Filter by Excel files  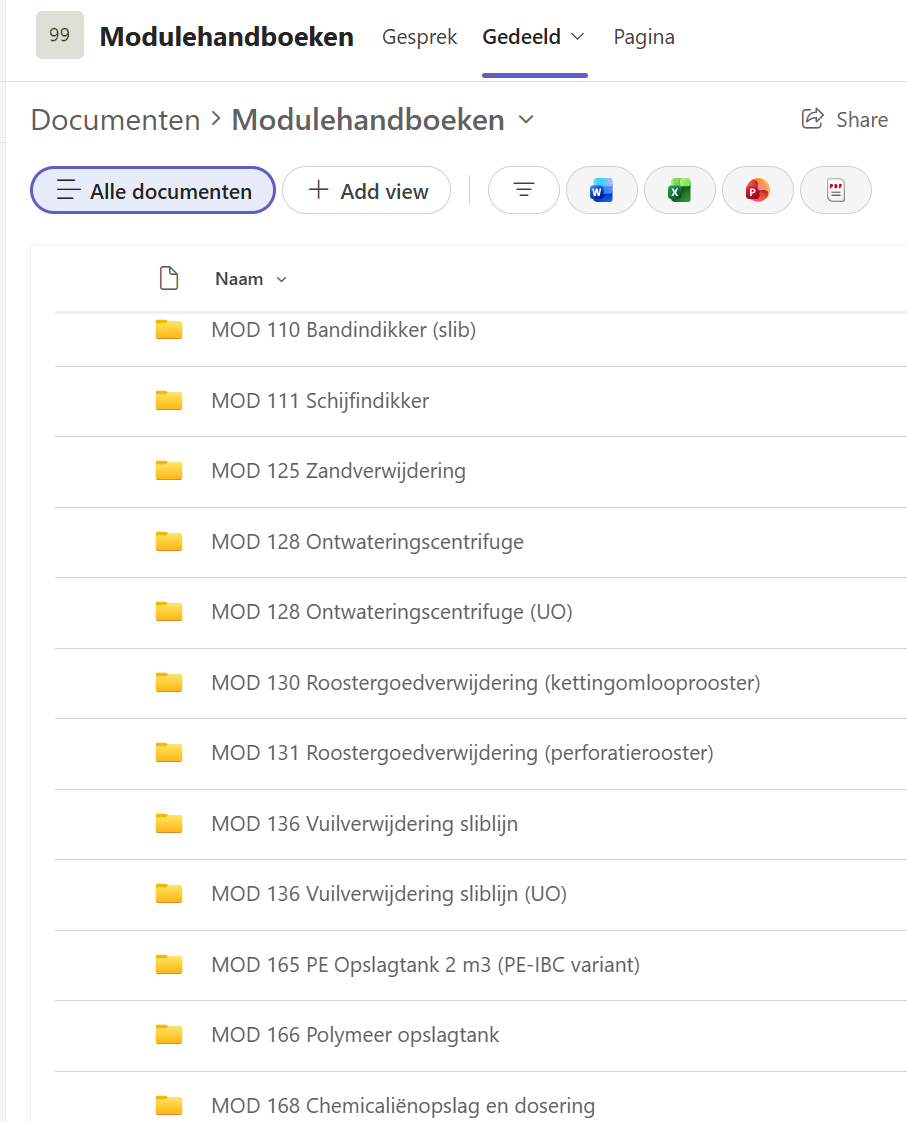coord(680,190)
